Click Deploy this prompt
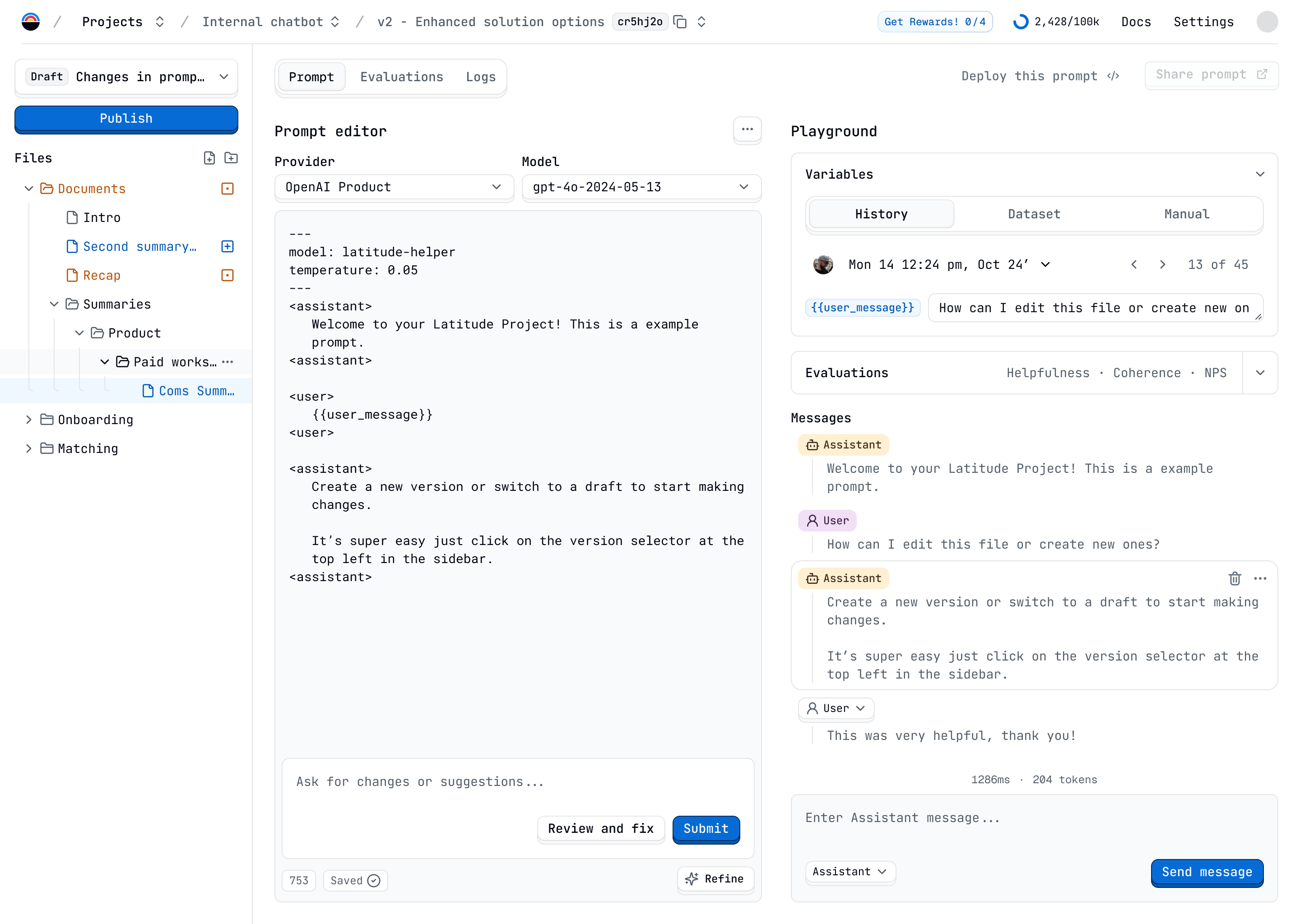1300x924 pixels. 1040,76
